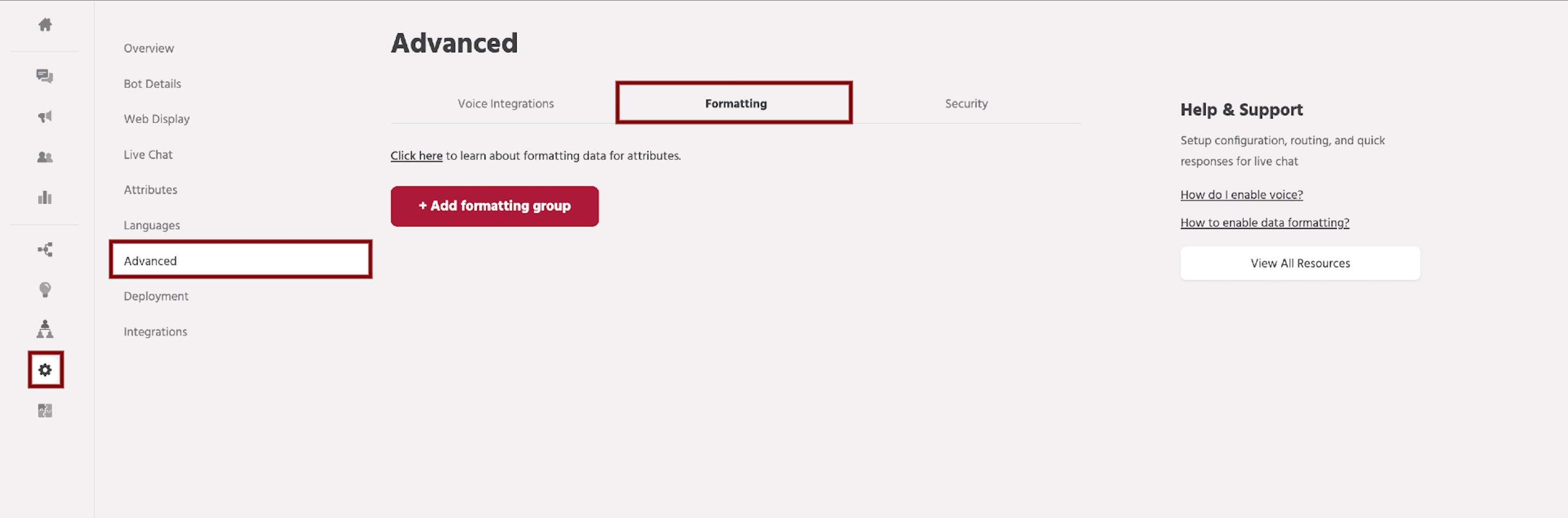
Task: Open the broadcasts megaphone icon
Action: click(44, 116)
